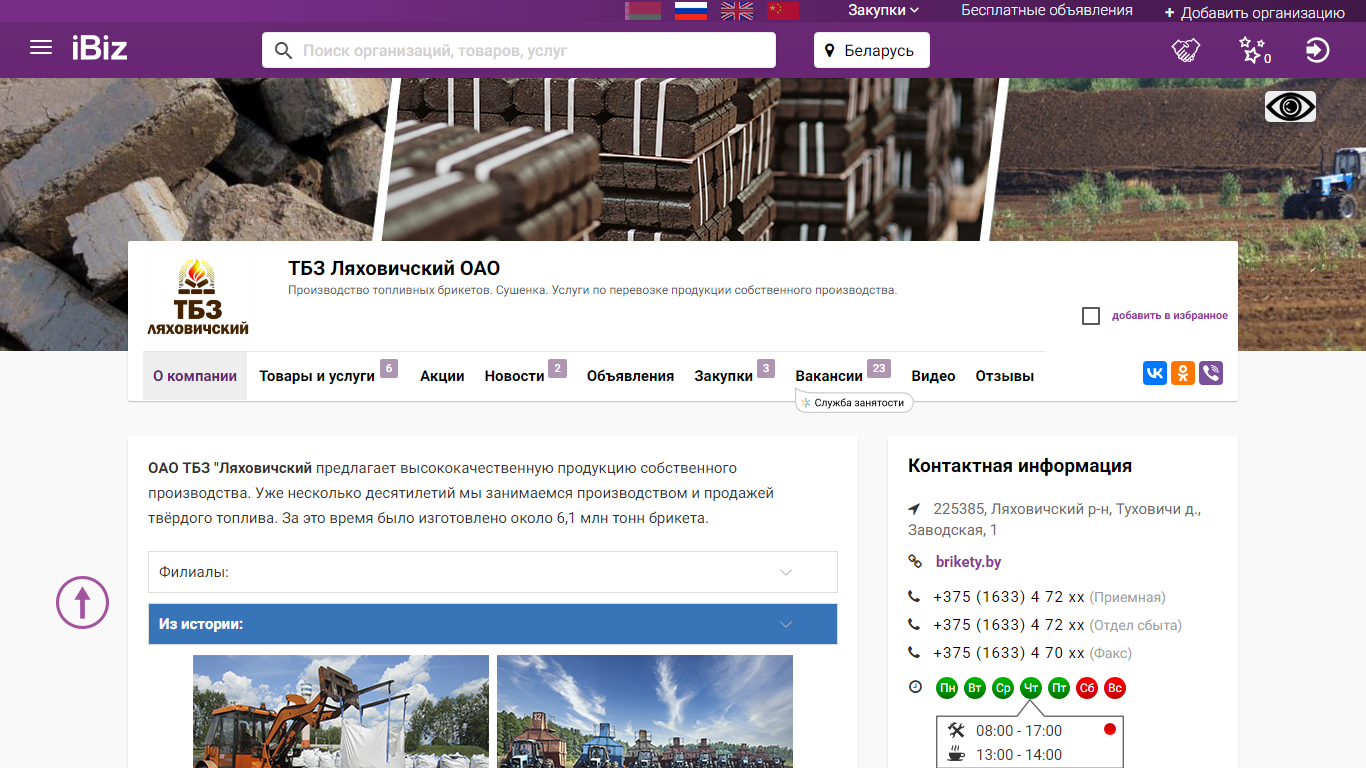Click the lunch break 13:00 - 14:00
Screen dimensions: 1366x768
tap(1019, 755)
